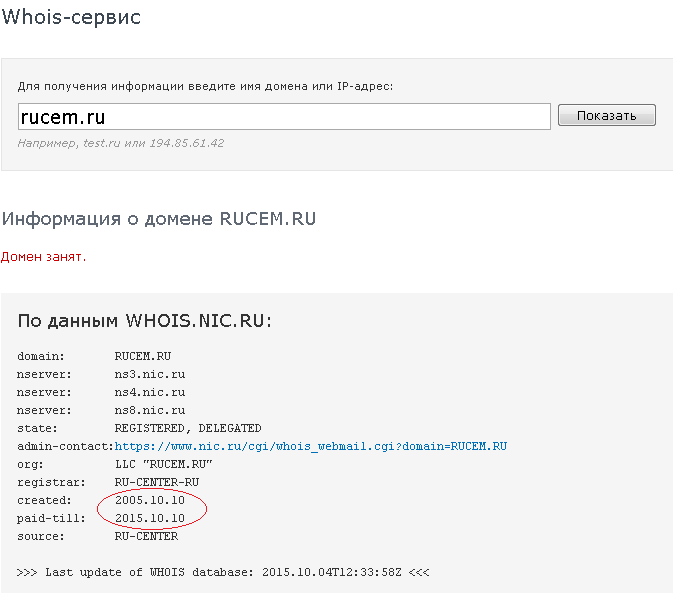The image size is (673, 593).
Task: Click the ns8.nic.ru nameserver entry
Action: tap(149, 410)
